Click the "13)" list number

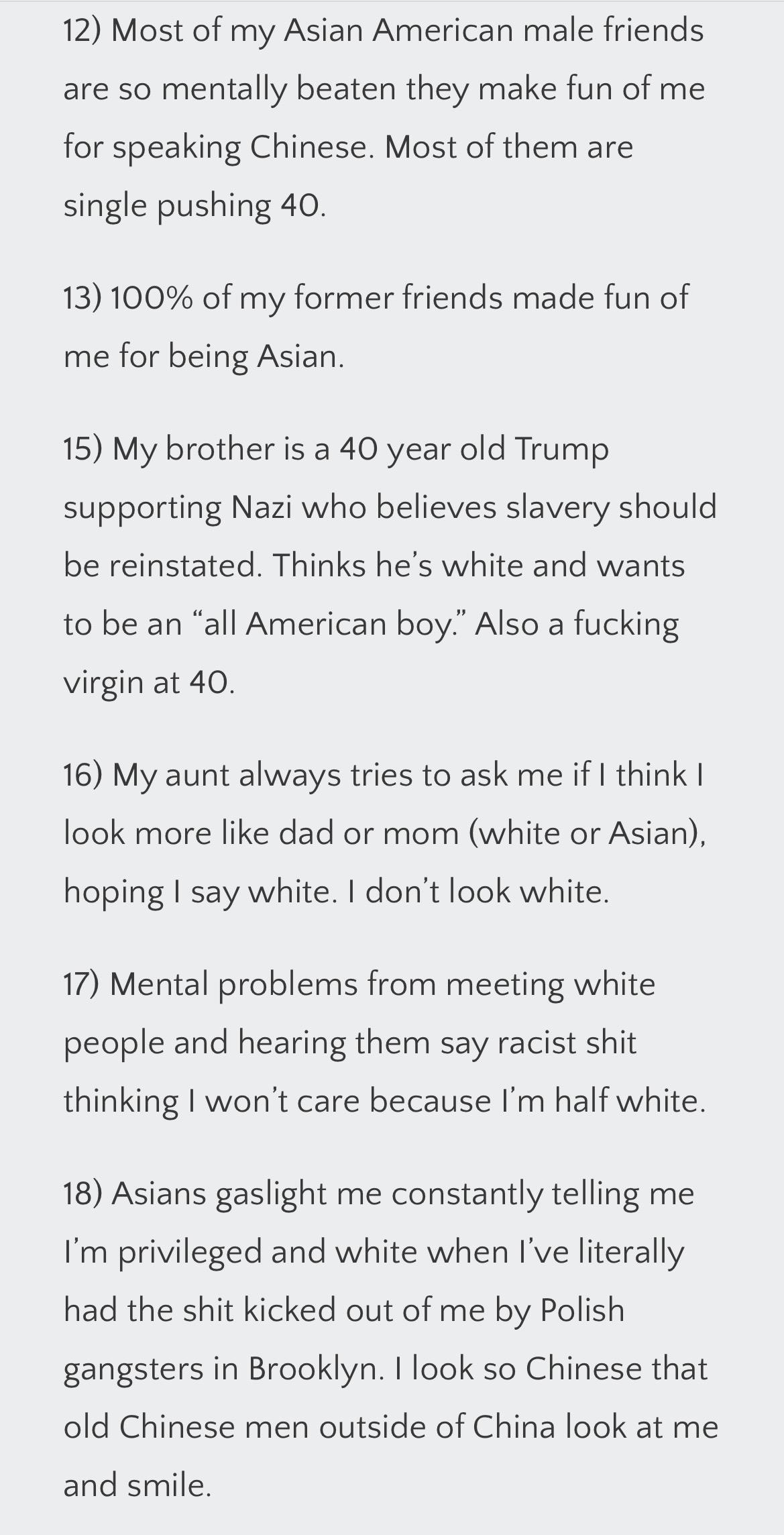pos(82,298)
